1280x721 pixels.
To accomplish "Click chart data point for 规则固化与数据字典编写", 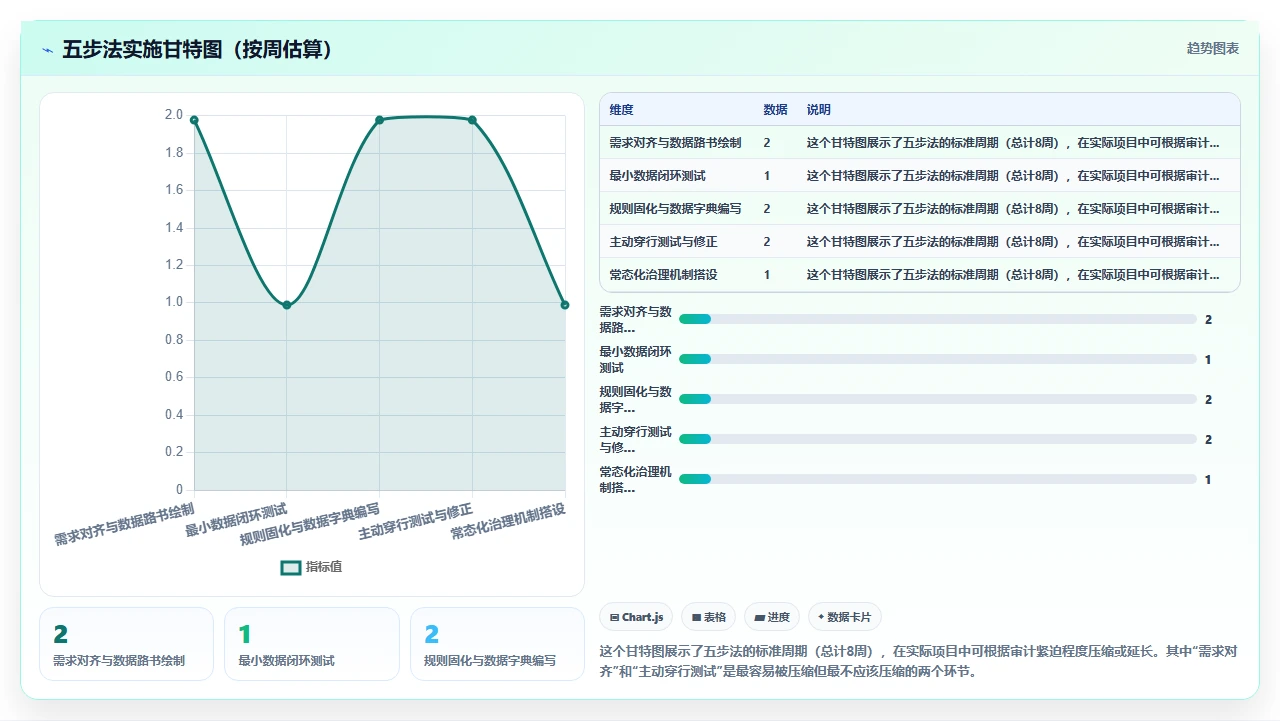I will (x=379, y=120).
